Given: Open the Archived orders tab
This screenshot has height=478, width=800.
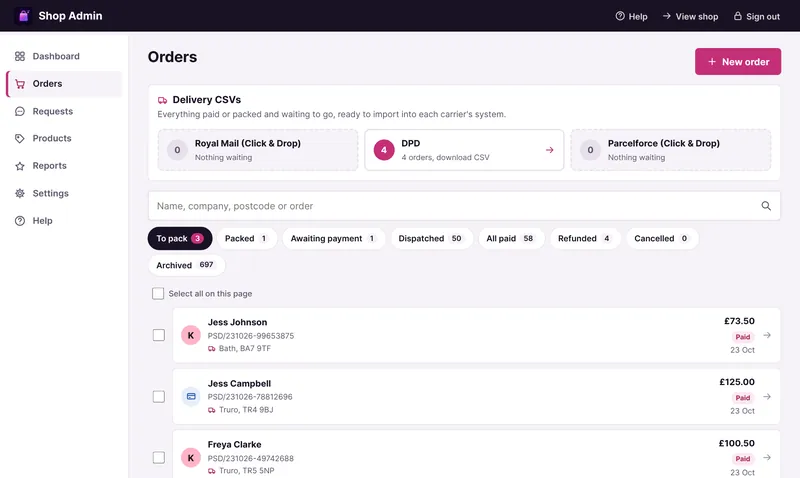Looking at the screenshot, I should pos(186,265).
